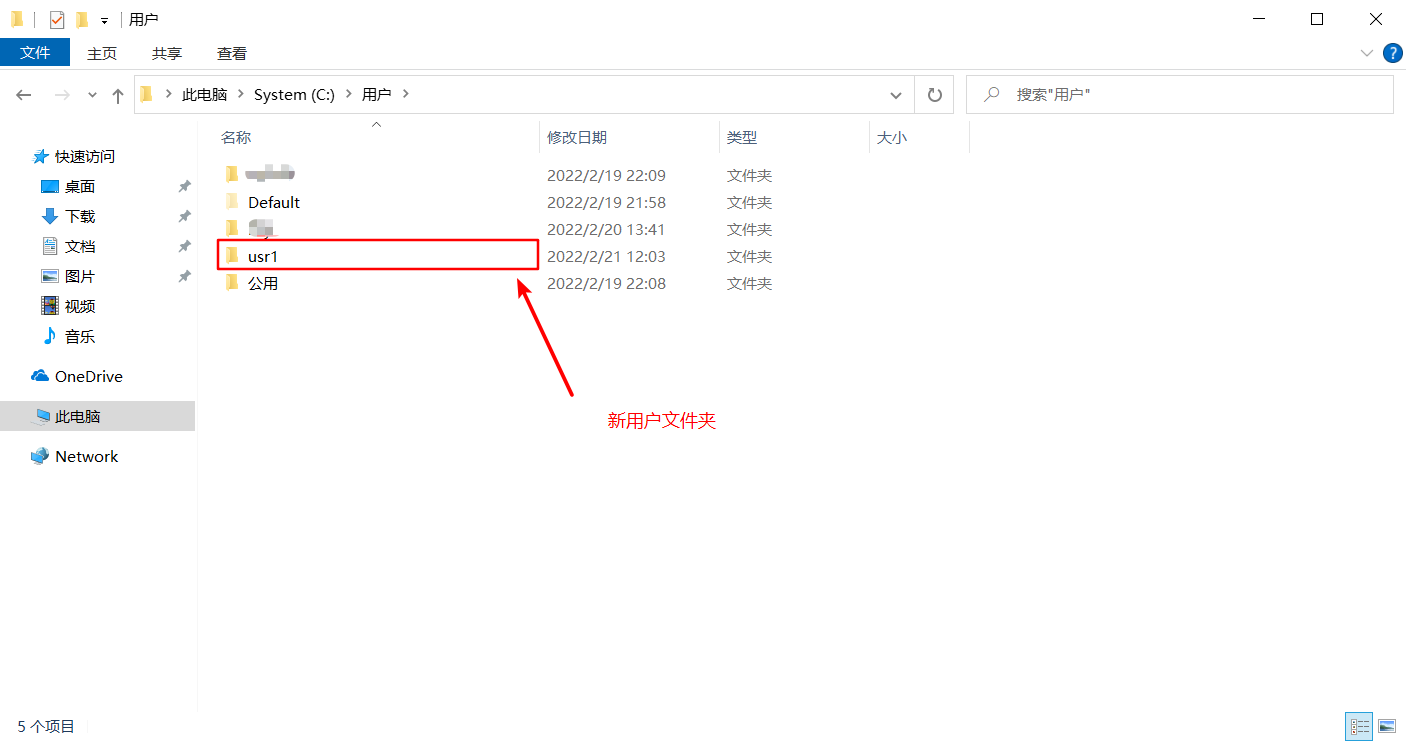Go back with the left arrow
1406x742 pixels.
(24, 95)
